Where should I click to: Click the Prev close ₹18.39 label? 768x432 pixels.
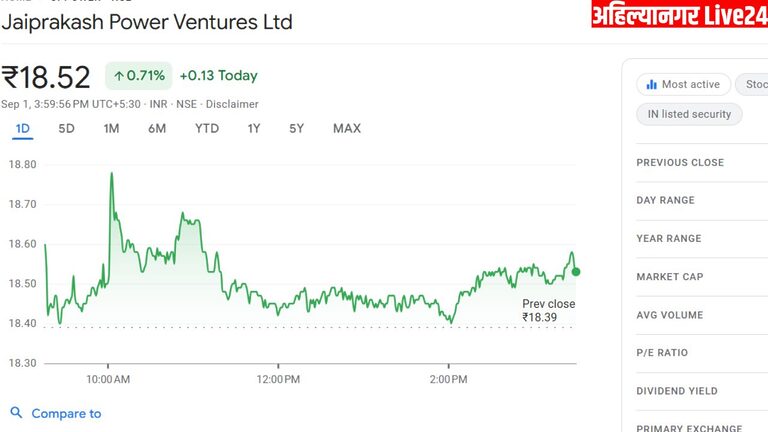548,310
